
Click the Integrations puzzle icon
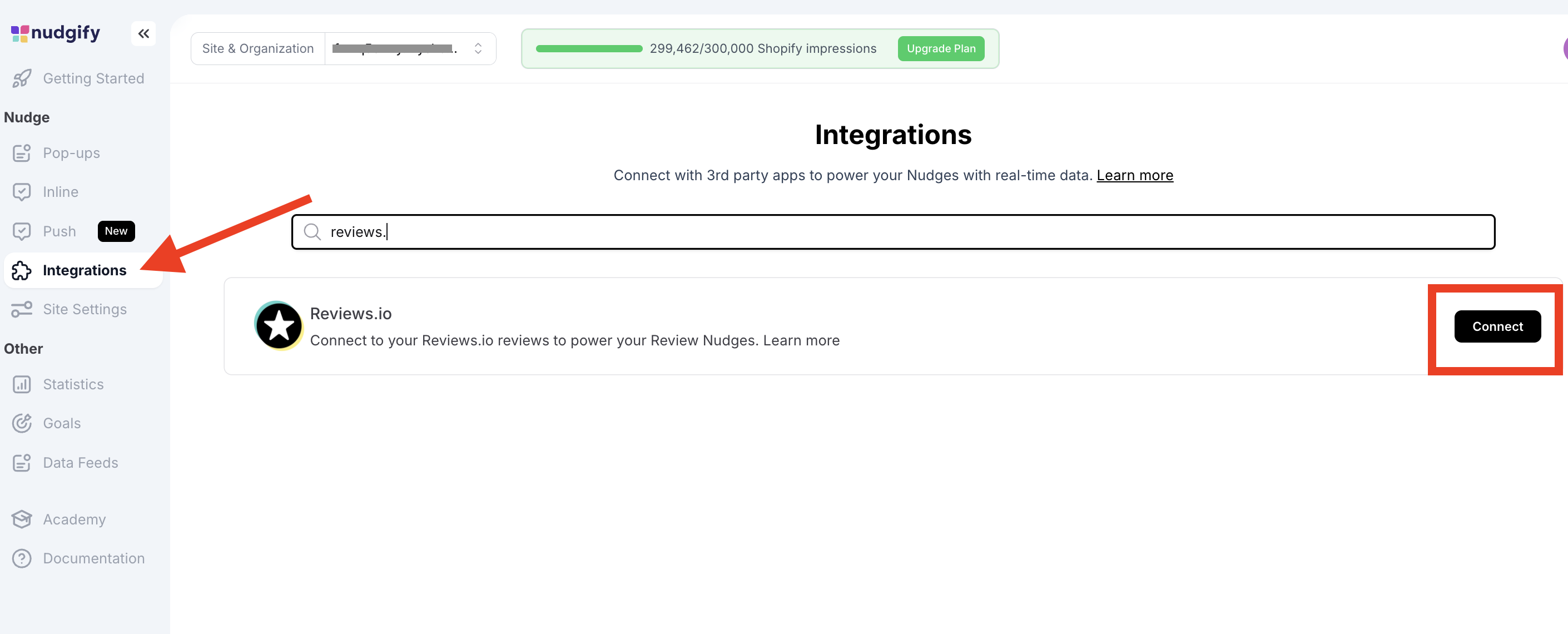tap(22, 270)
